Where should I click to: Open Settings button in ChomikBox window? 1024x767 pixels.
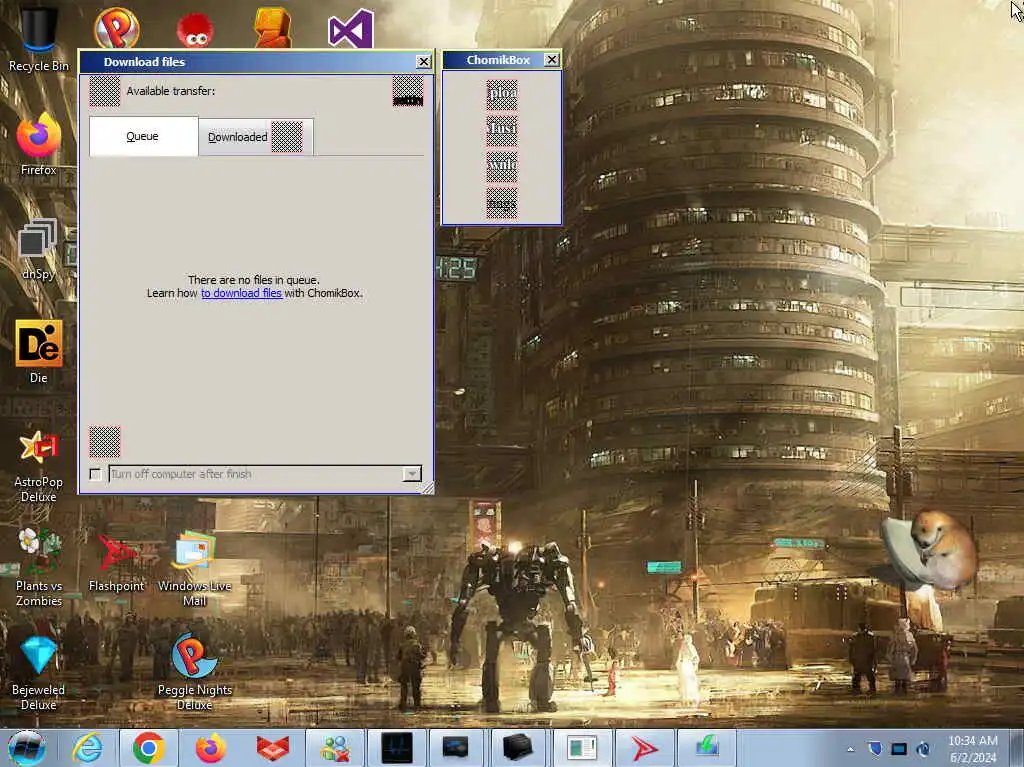pos(502,203)
